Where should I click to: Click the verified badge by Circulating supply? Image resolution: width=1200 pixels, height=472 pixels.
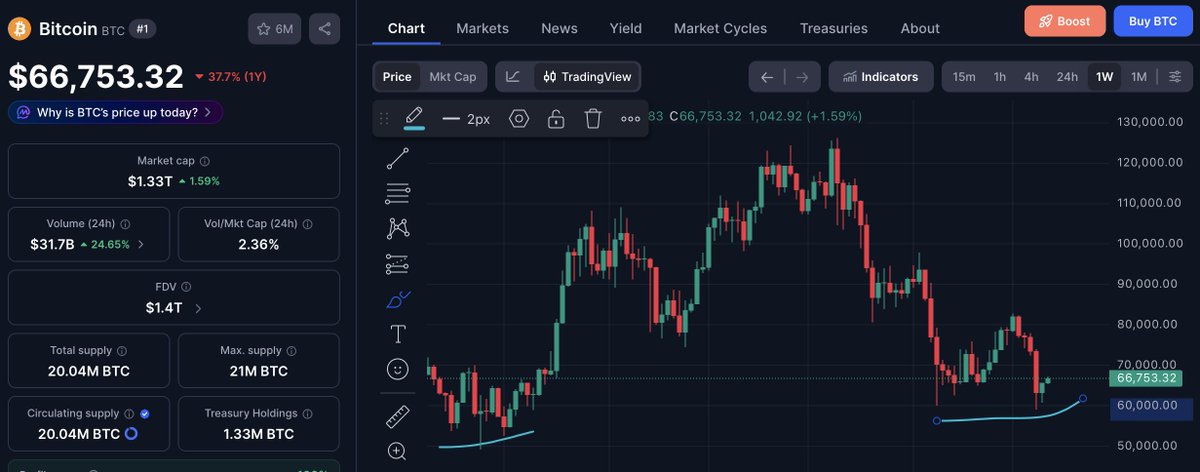145,413
